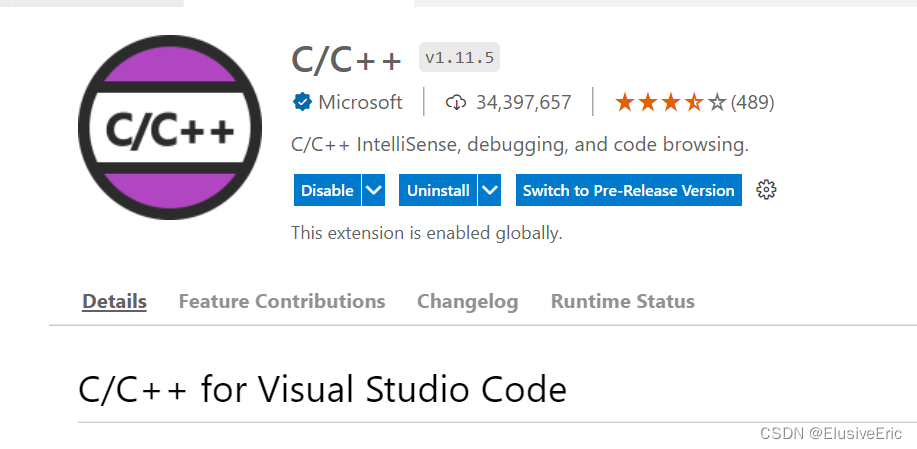Click the Microsoft verified publisher badge

point(302,102)
